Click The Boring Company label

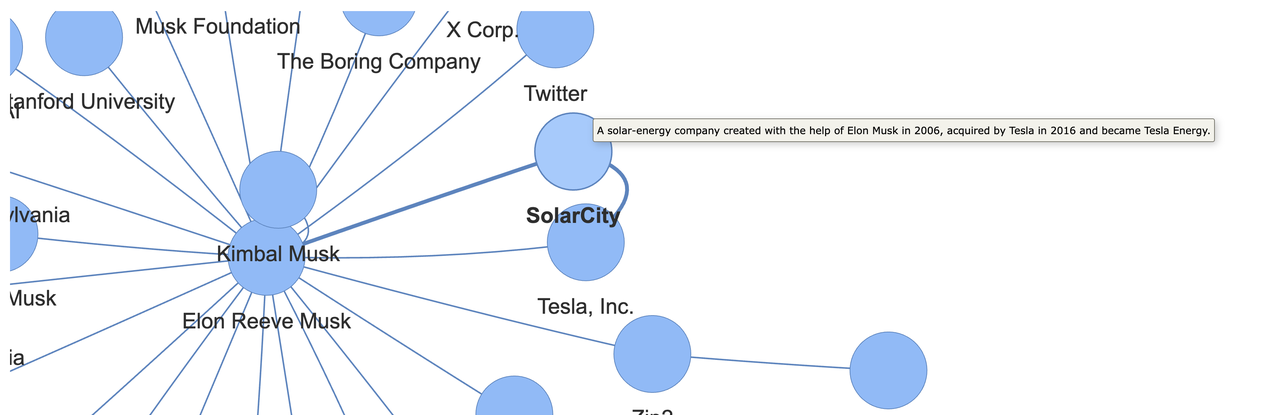tap(379, 61)
